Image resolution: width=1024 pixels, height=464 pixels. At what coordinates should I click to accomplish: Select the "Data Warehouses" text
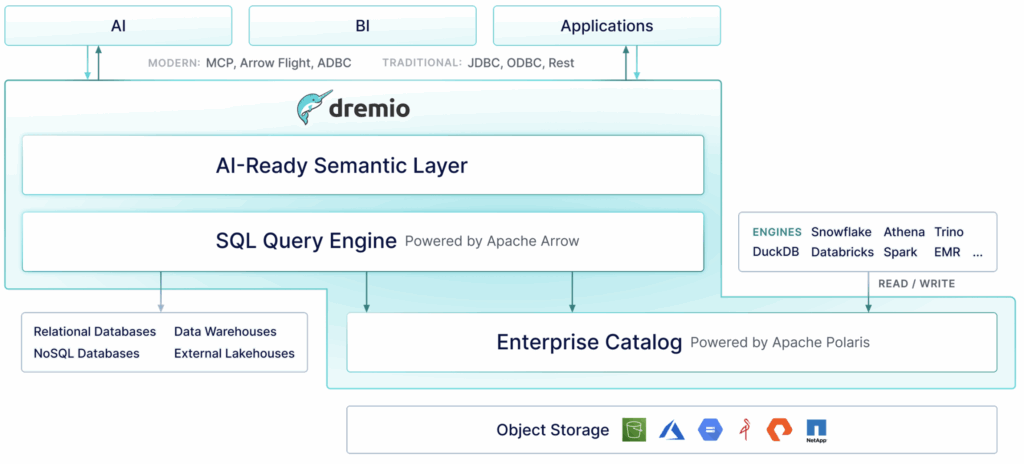pyautogui.click(x=225, y=331)
